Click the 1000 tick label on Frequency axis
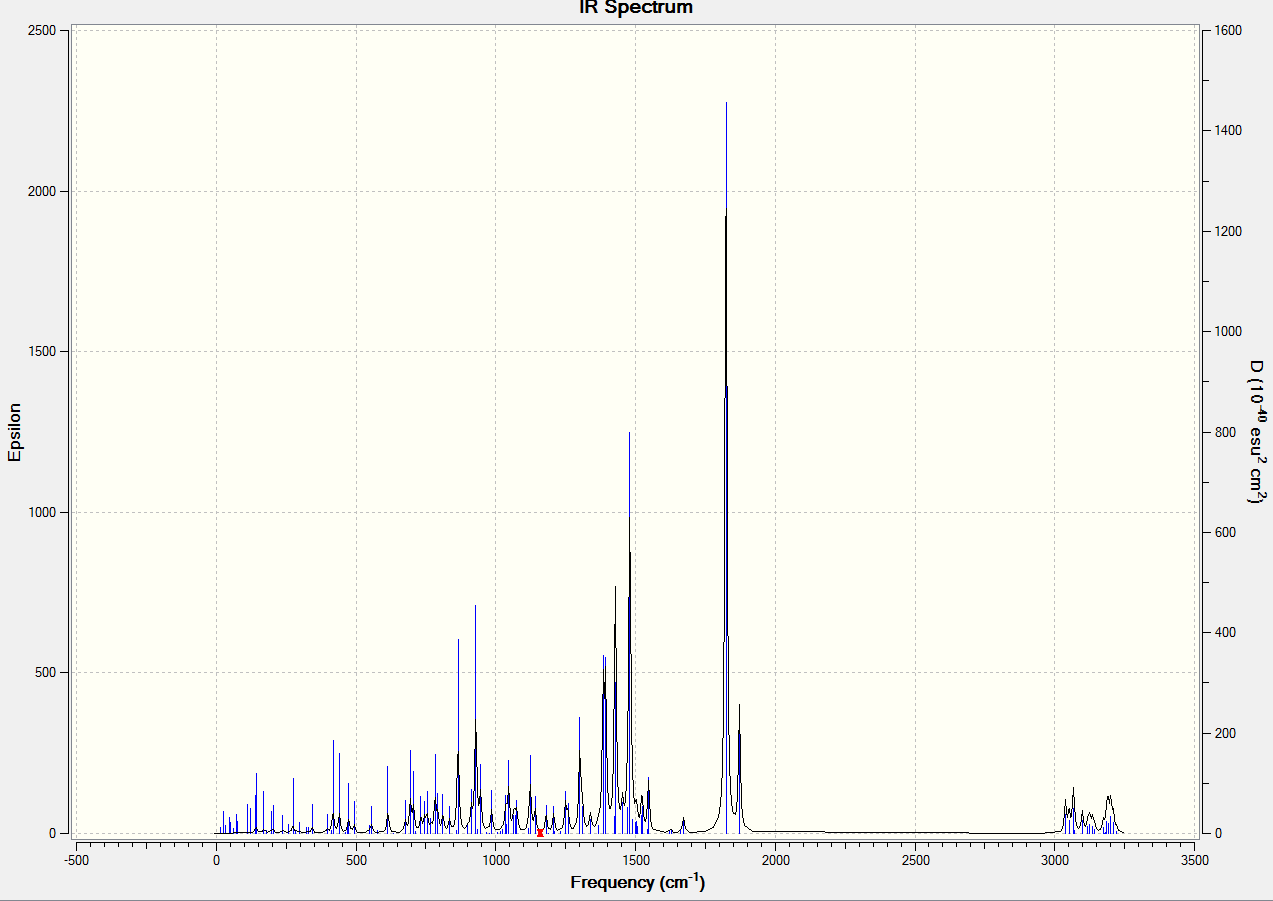 tap(496, 859)
